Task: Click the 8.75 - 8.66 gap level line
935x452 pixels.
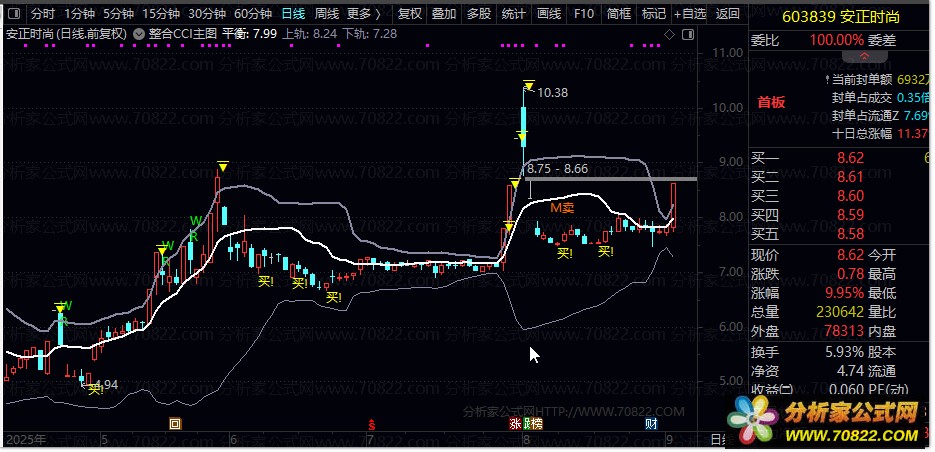Action: click(611, 179)
